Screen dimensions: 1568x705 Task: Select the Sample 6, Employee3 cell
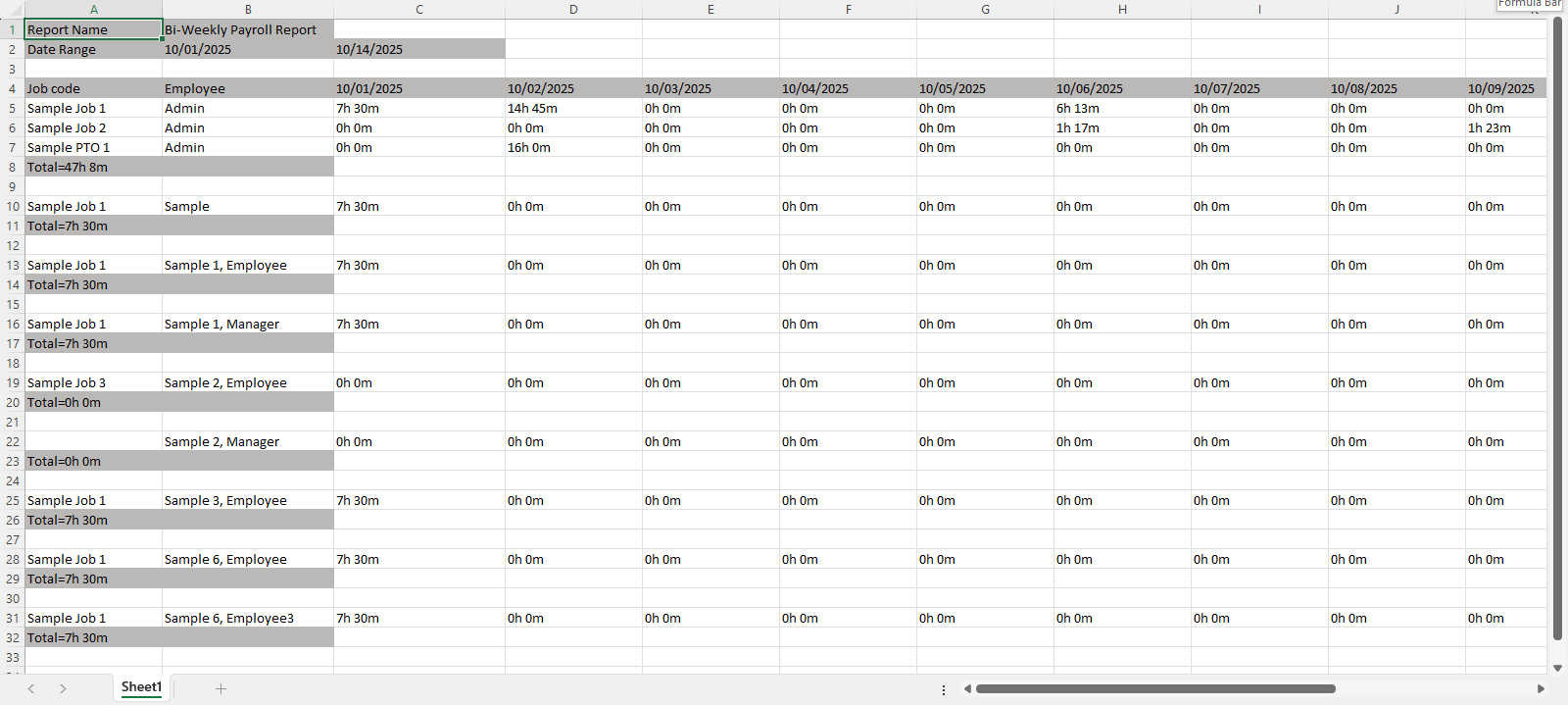[247, 618]
